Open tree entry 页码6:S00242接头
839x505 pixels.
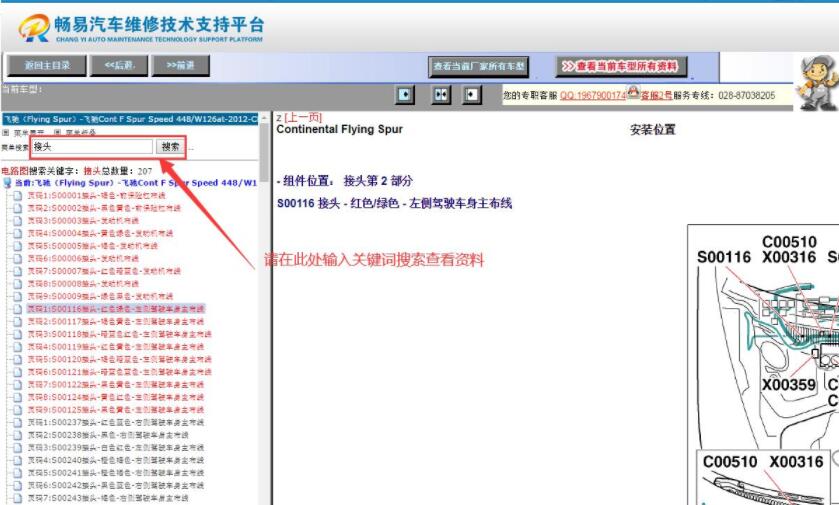116,485
